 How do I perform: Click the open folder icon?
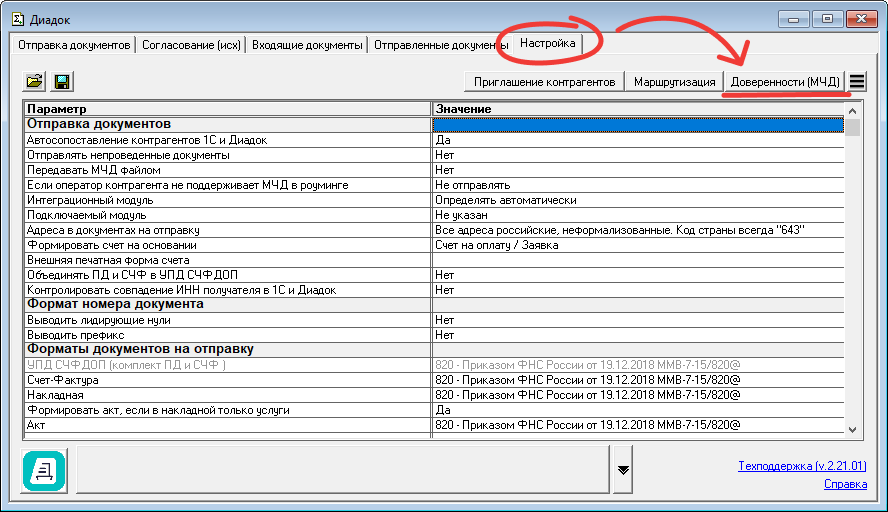(x=35, y=81)
